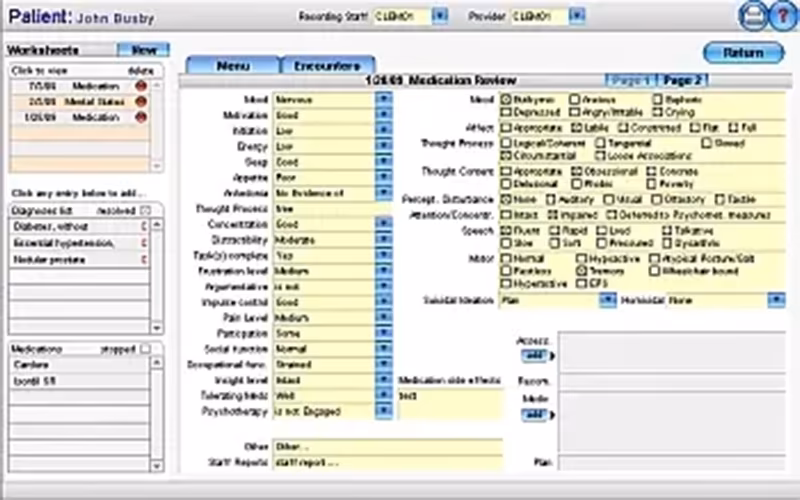The image size is (800, 500).
Task: Click the add button beside Assess
Action: tap(534, 356)
